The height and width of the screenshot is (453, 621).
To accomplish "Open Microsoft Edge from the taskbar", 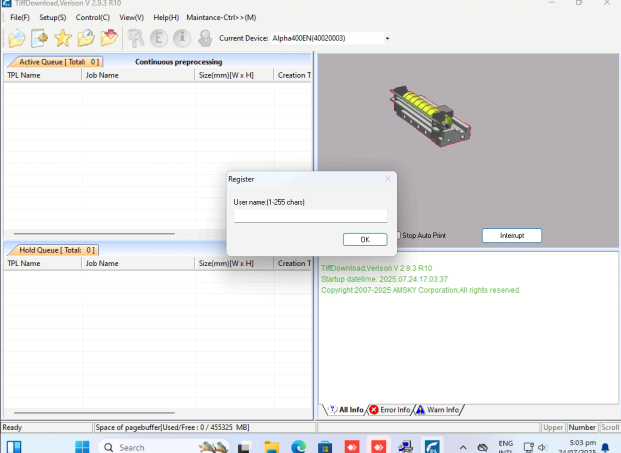I will pos(298,447).
